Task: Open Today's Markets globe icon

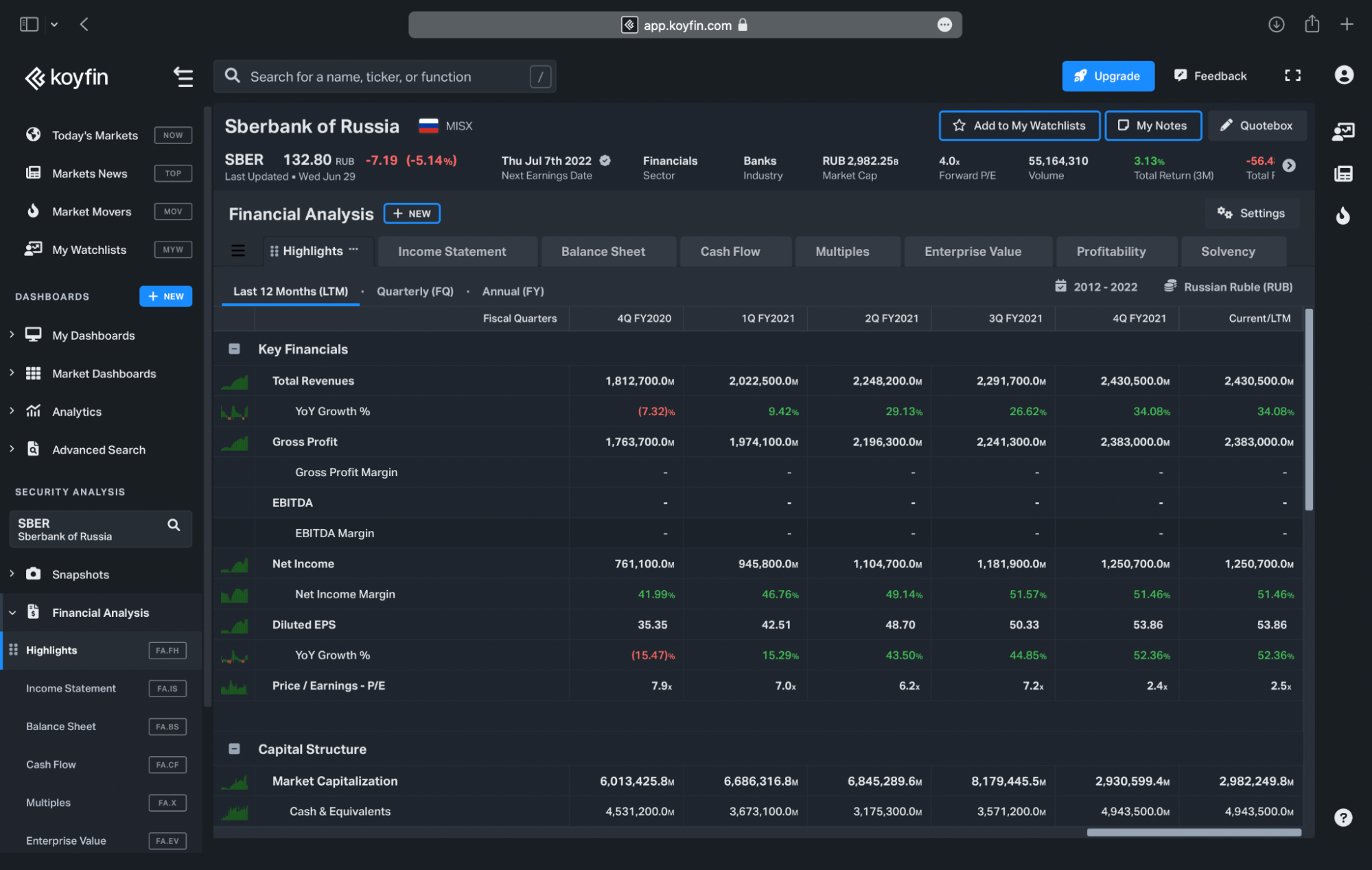Action: [x=33, y=134]
